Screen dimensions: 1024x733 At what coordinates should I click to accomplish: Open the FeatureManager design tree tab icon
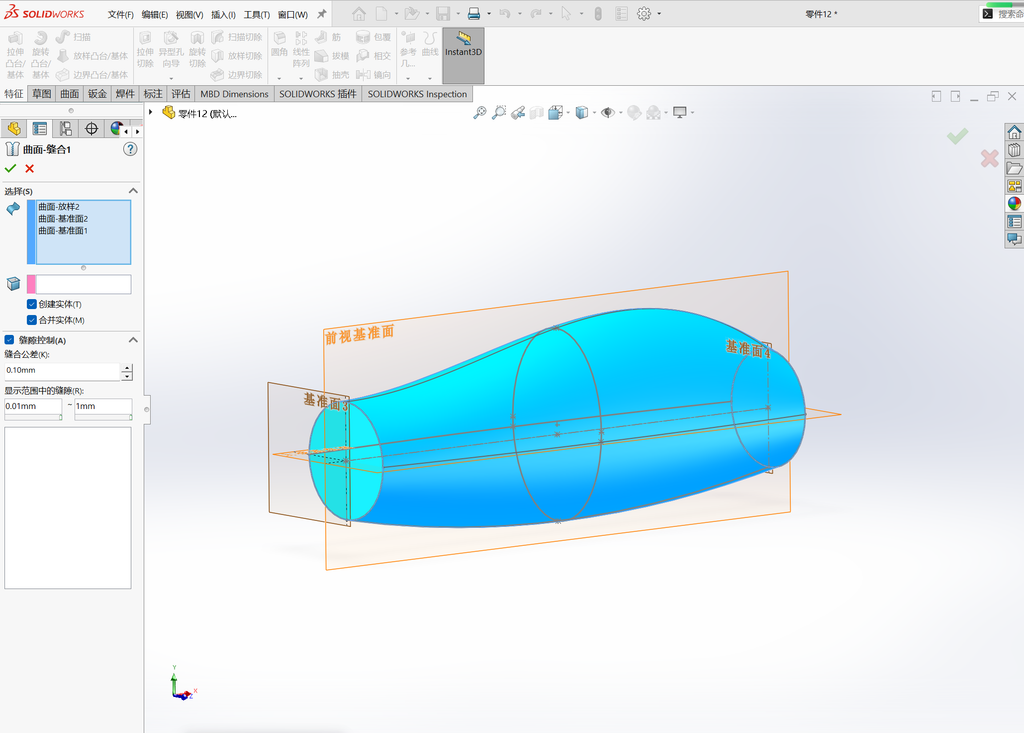(14, 129)
